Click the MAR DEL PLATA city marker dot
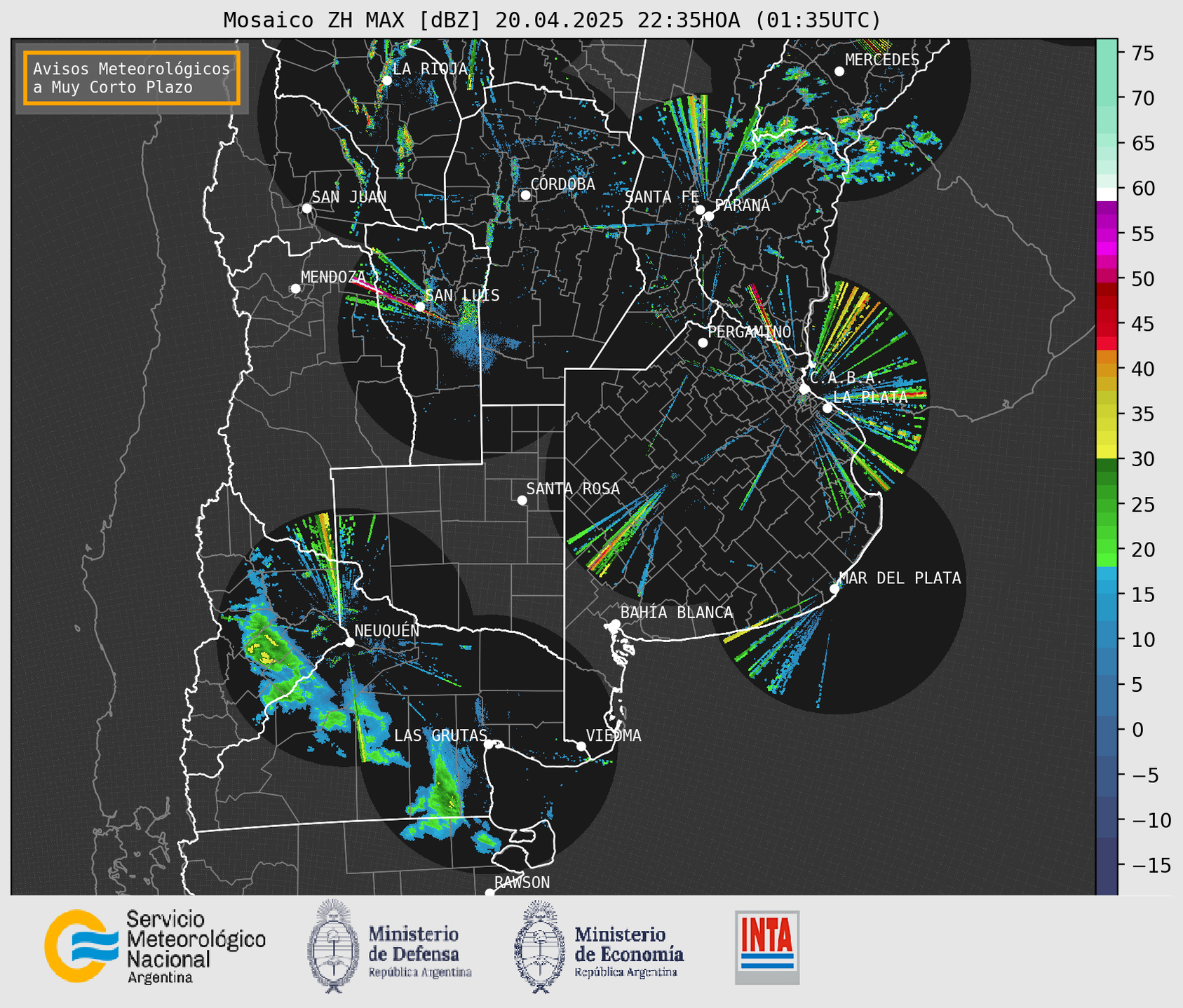 coord(834,589)
